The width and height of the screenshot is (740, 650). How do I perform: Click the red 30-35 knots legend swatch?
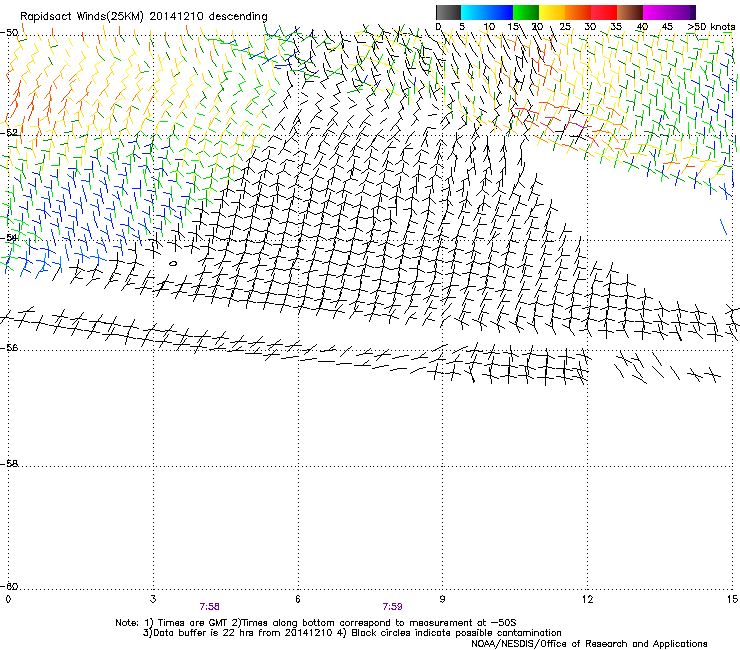pyautogui.click(x=604, y=12)
